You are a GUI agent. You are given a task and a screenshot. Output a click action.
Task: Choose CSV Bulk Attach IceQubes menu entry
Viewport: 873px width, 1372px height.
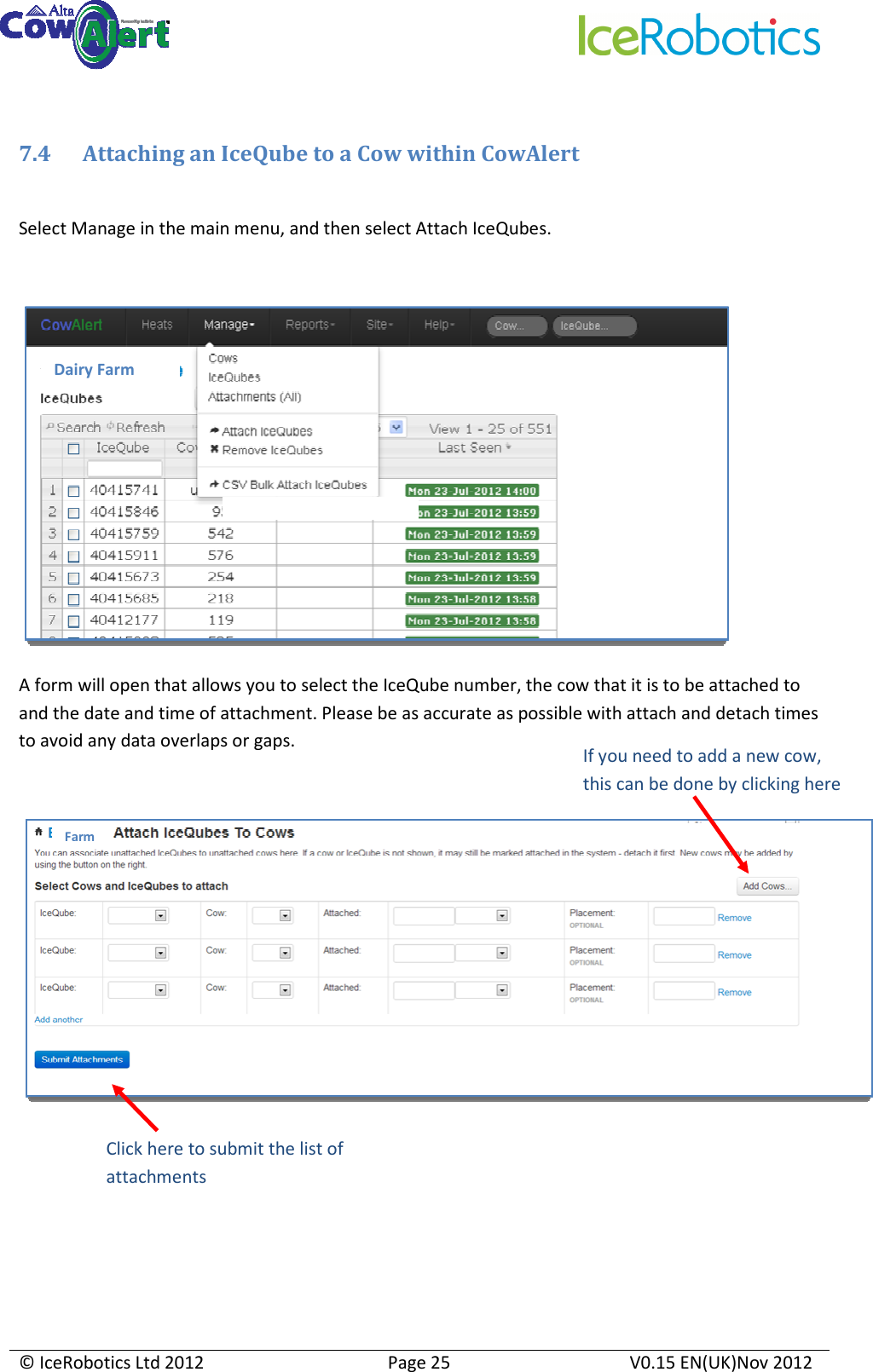[x=294, y=484]
